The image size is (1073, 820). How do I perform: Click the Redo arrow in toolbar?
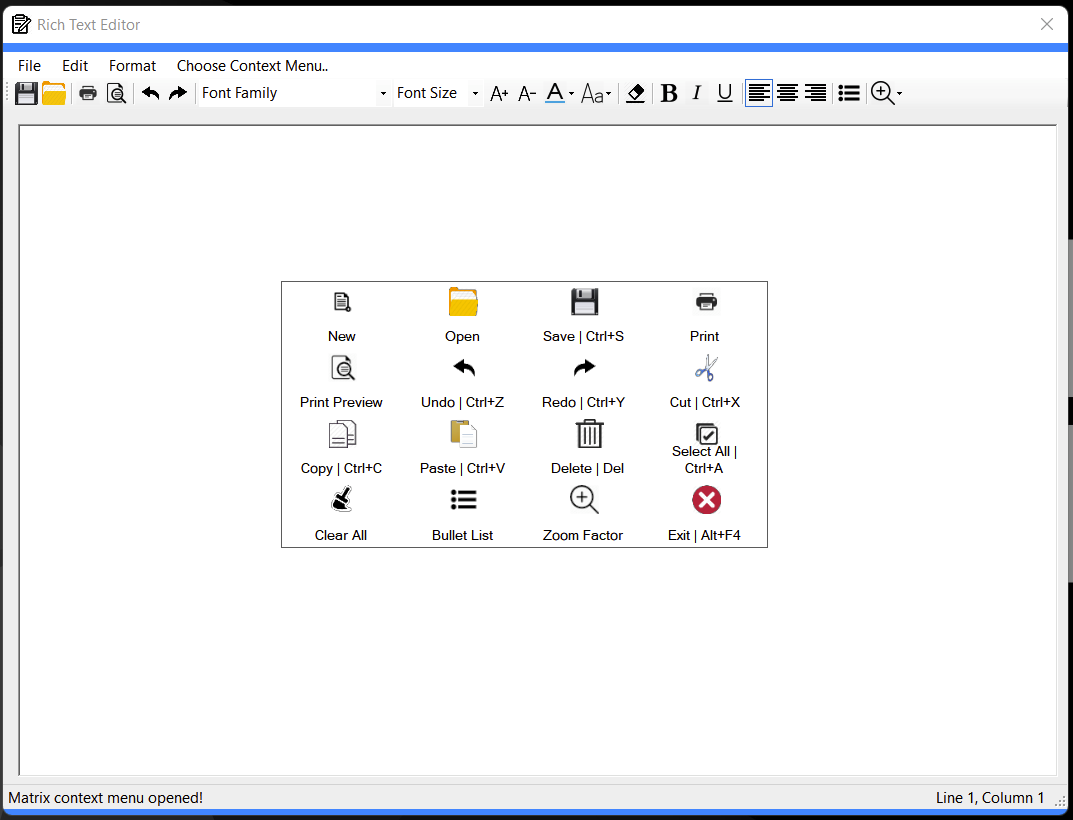[178, 93]
